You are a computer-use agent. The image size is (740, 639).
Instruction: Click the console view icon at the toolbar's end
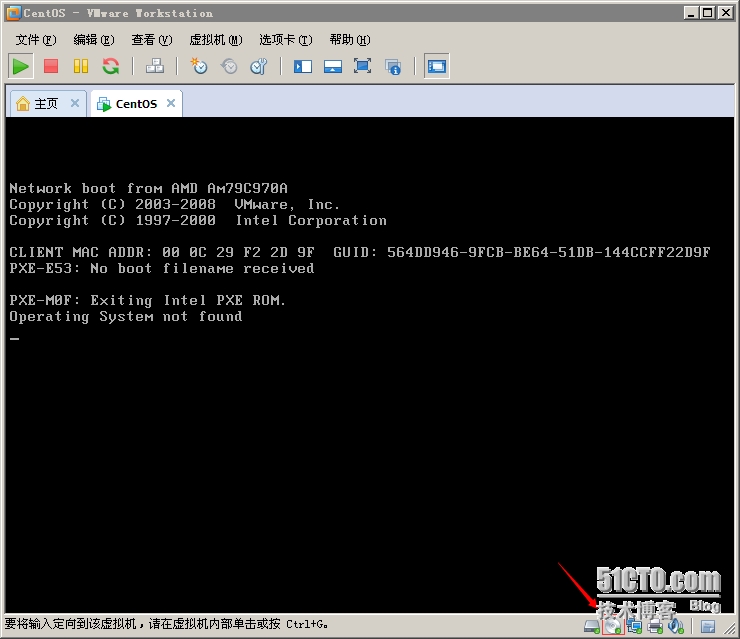pos(437,66)
